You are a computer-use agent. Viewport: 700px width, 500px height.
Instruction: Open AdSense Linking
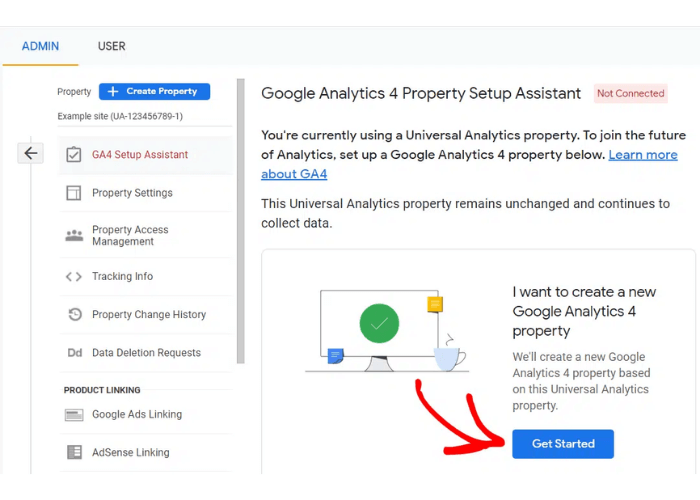coord(145,452)
